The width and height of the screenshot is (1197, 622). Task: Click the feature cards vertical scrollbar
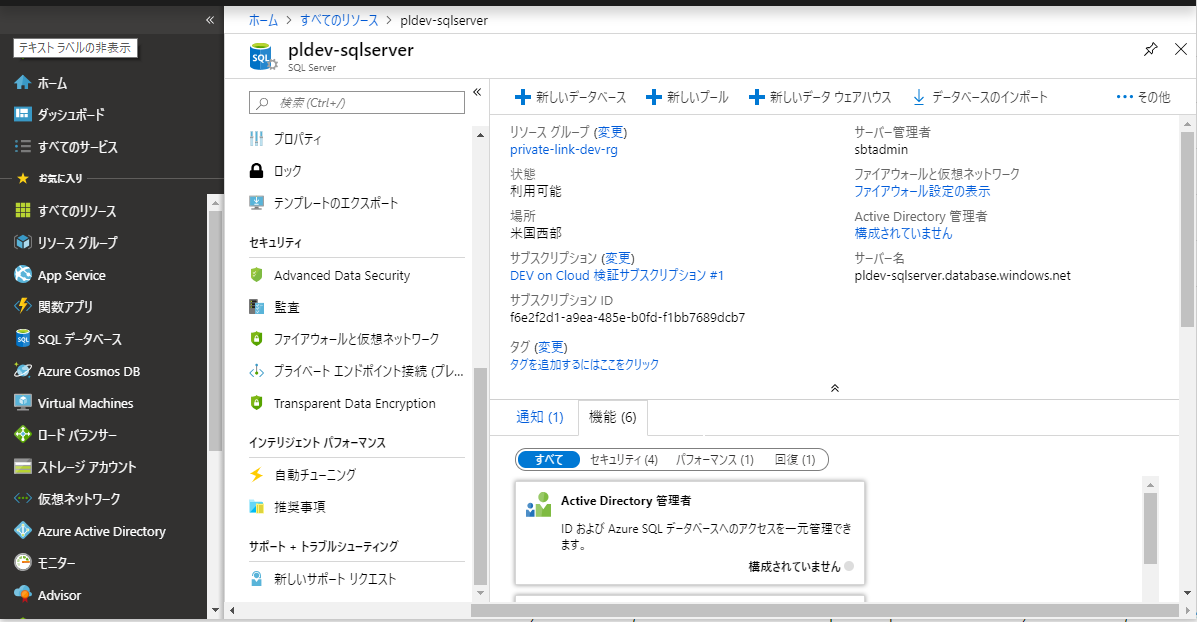click(x=1150, y=528)
